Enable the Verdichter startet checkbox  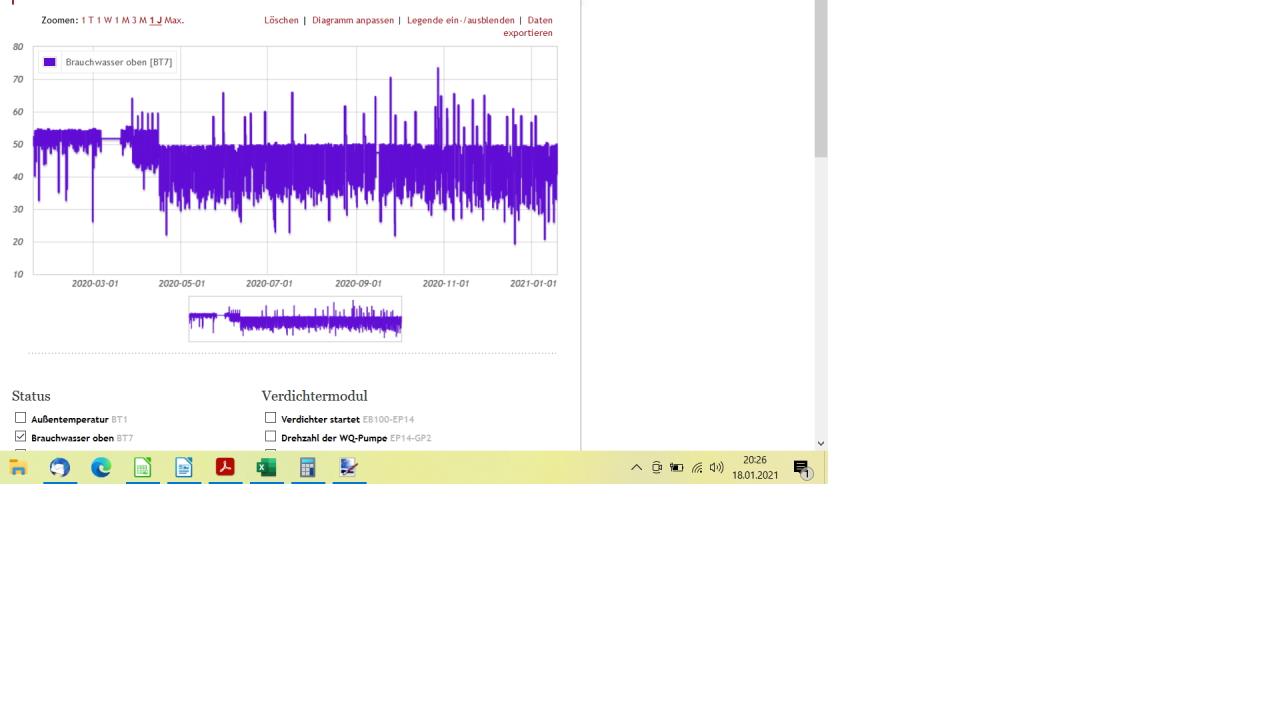270,418
